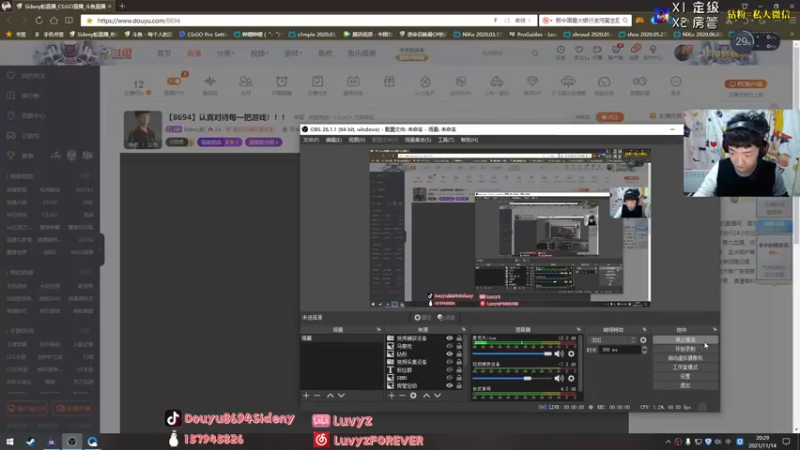The width and height of the screenshot is (800, 450).
Task: Toggle visibility eye of the text source
Action: click(x=449, y=370)
